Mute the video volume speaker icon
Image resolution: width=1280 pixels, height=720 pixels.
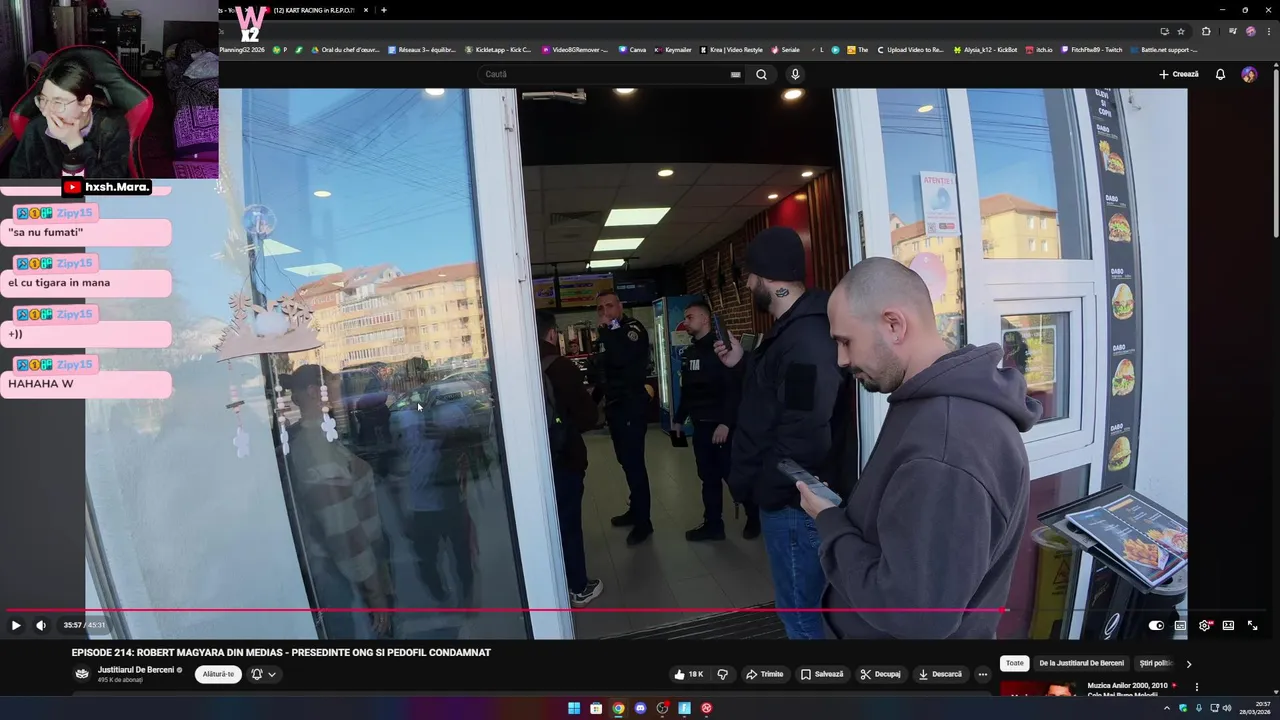(x=41, y=625)
